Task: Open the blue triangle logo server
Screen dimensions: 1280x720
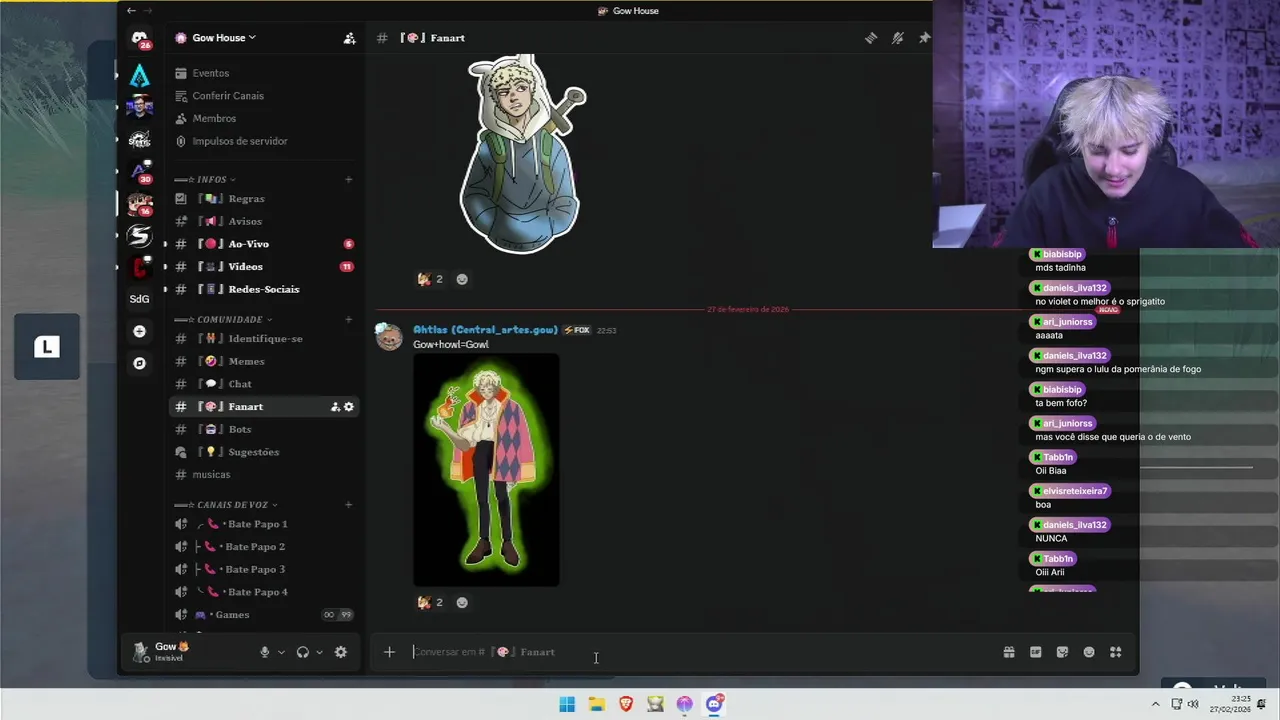Action: pos(139,76)
